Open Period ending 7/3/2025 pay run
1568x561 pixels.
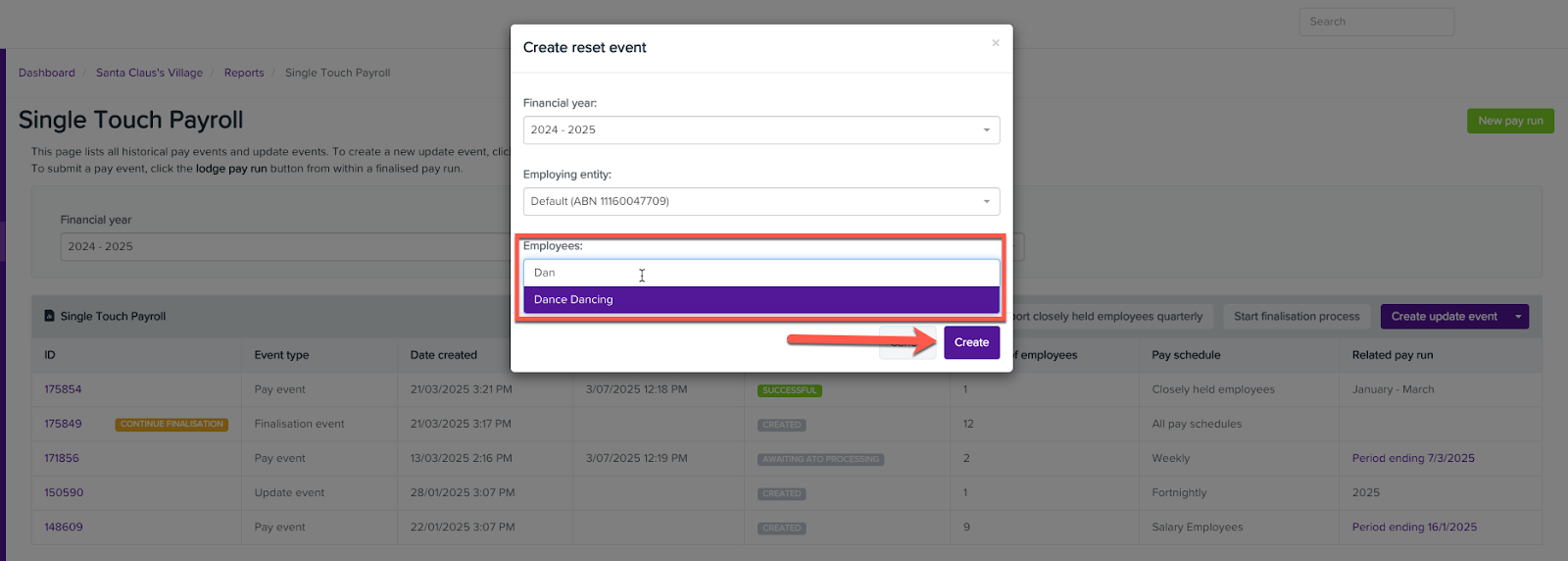1412,458
